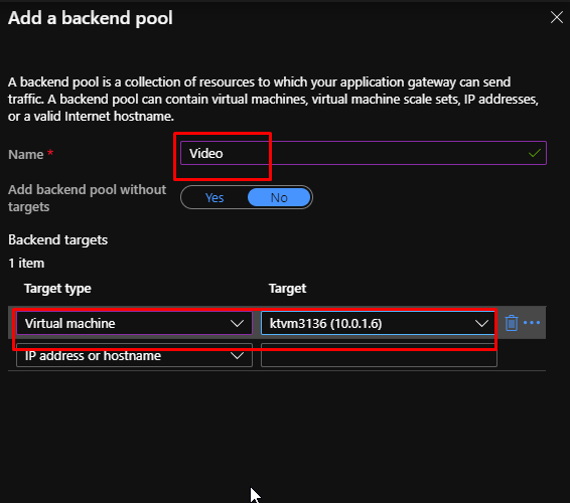The image size is (570, 503).
Task: Click the empty target field in second row
Action: click(379, 355)
